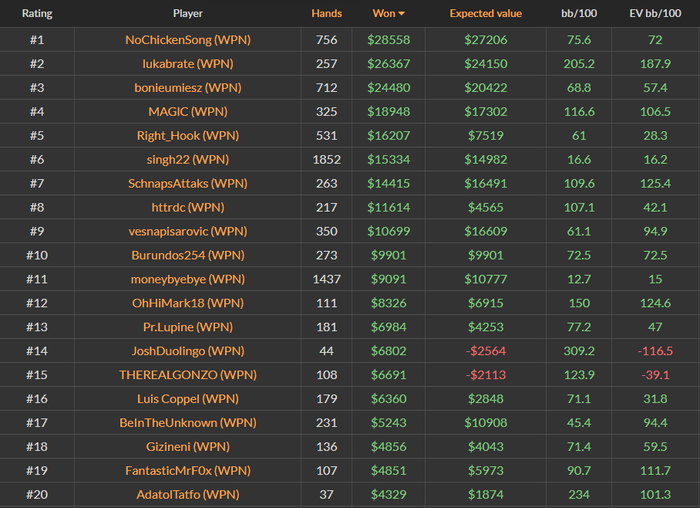Open NoChickenSong (WPN) player profile
Screen dimensions: 700x508
coord(187,40)
